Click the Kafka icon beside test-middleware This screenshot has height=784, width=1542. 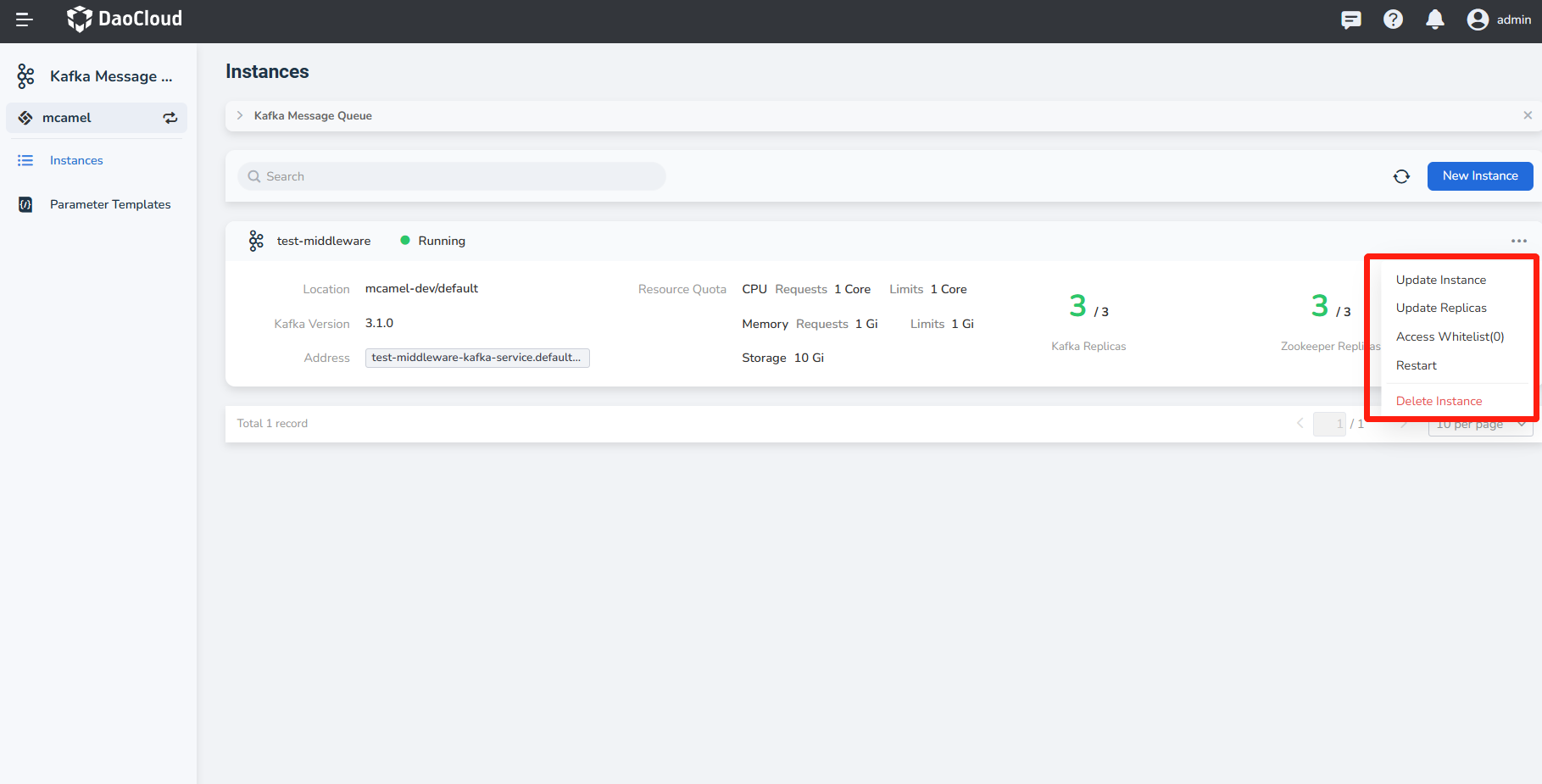(256, 240)
